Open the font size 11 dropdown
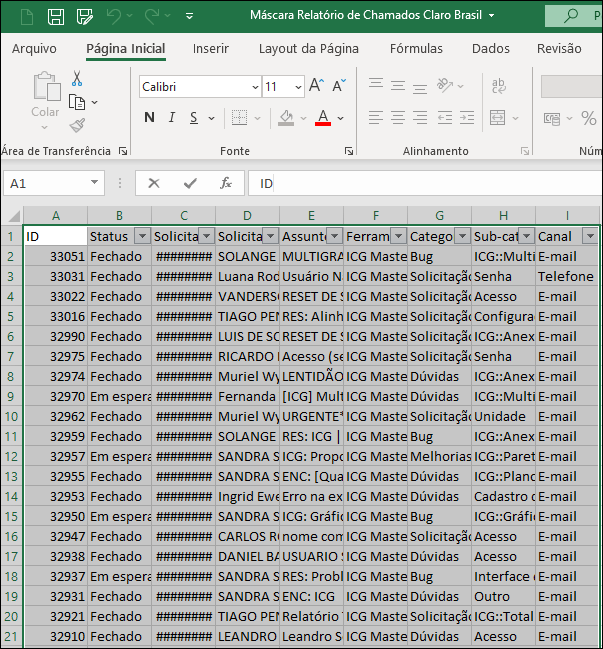This screenshot has height=649, width=603. coord(298,87)
